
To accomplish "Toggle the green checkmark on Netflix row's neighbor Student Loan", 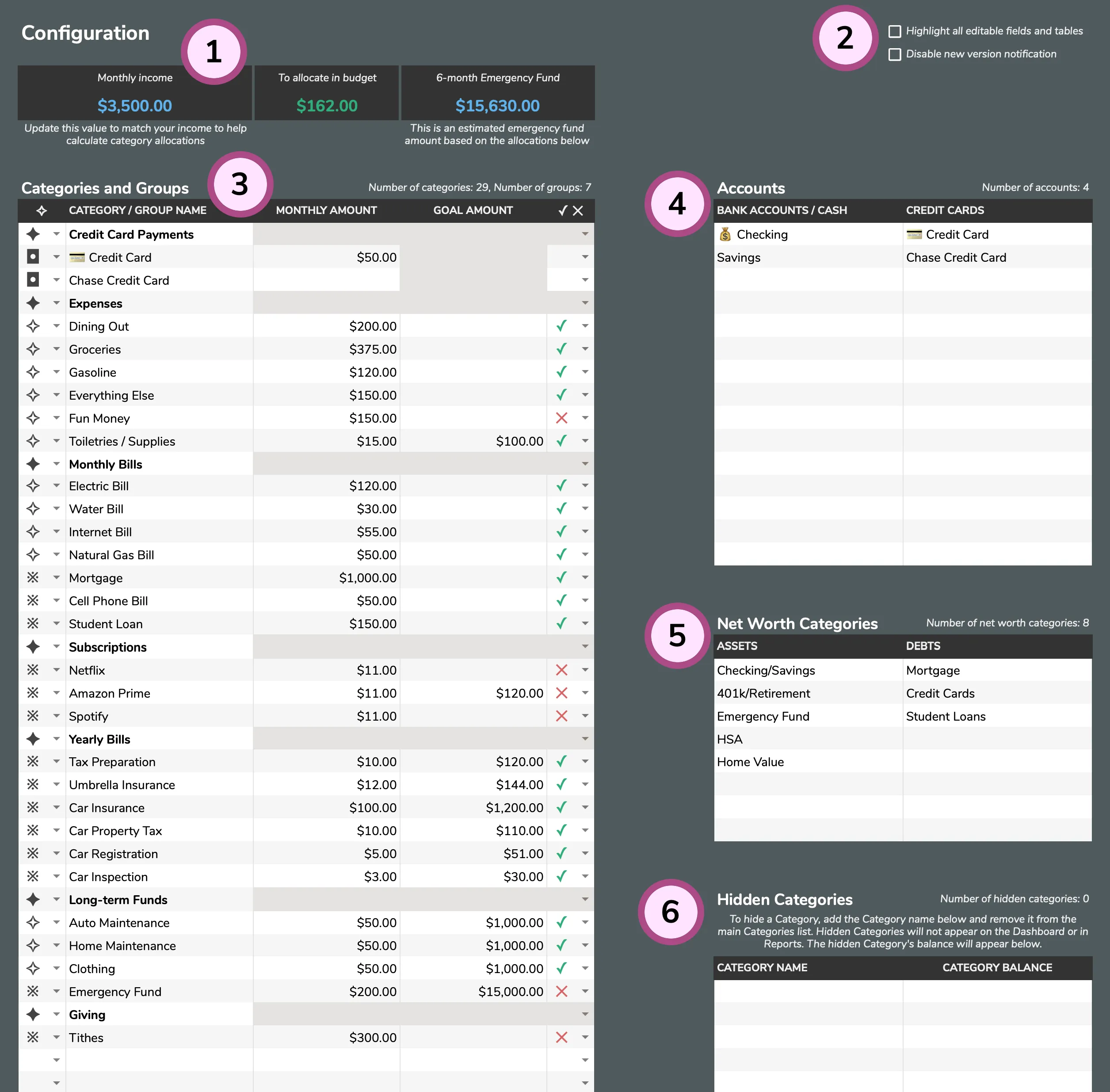I will point(561,623).
